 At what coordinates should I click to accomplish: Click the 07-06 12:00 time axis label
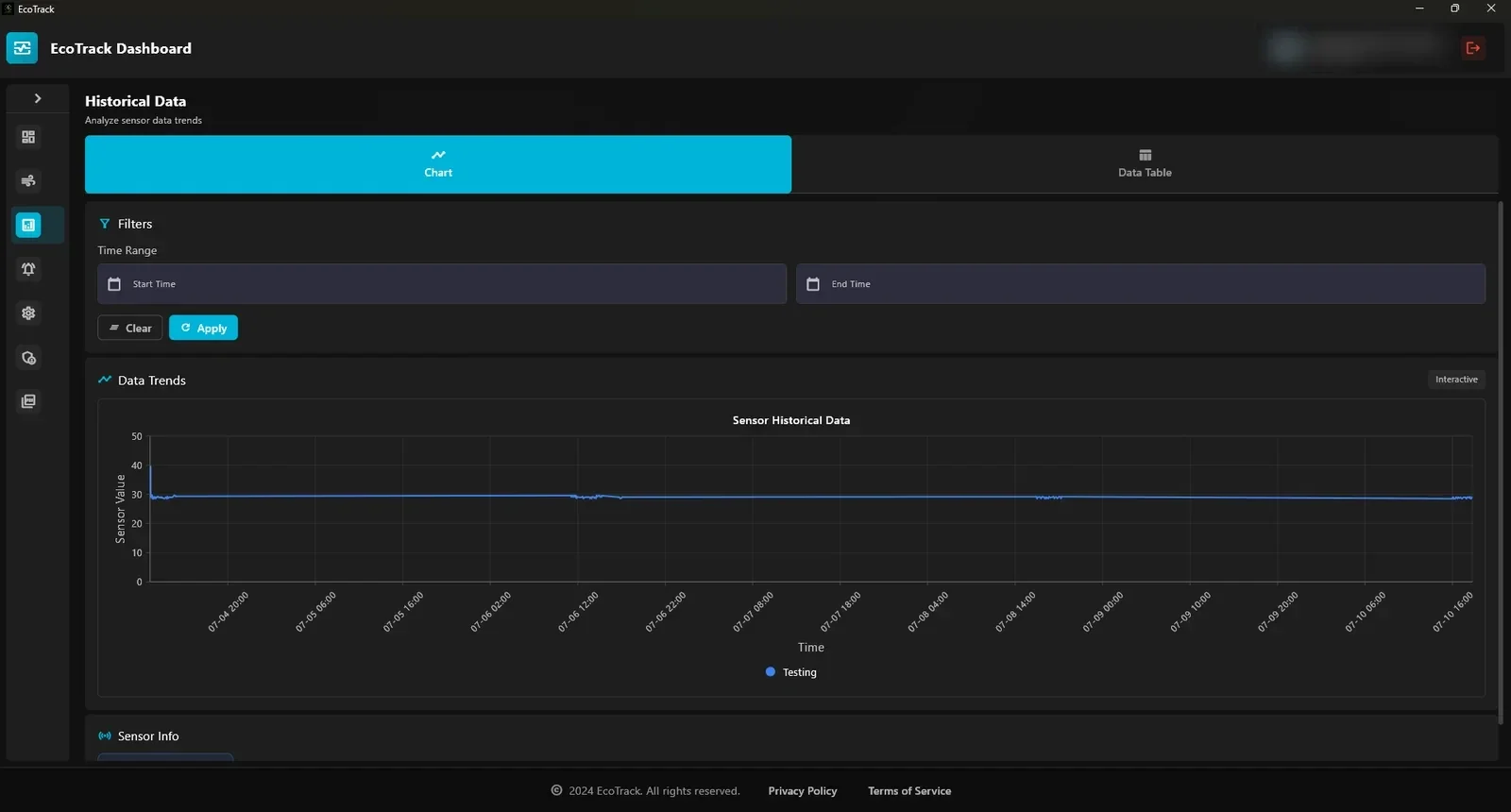click(579, 612)
